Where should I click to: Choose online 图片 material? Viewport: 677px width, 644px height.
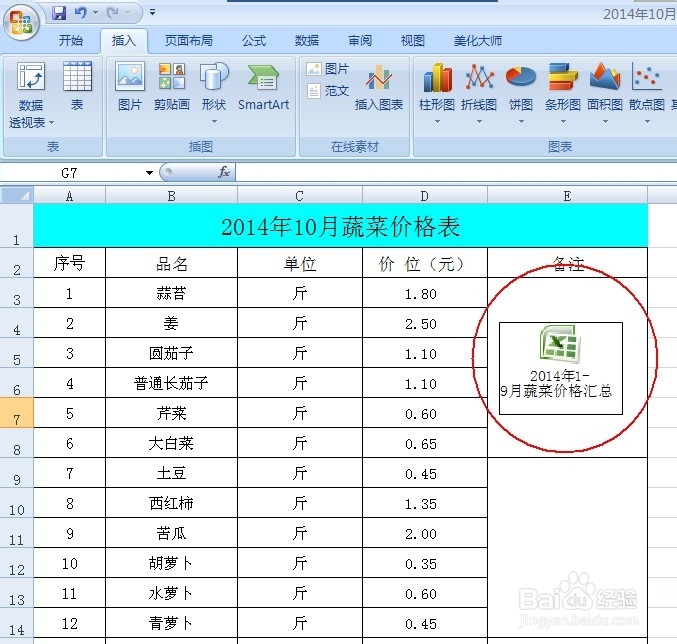point(328,69)
